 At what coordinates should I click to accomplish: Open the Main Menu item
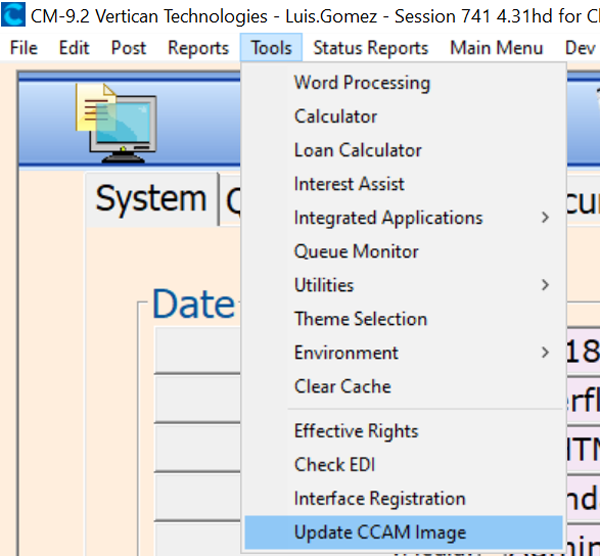point(496,48)
